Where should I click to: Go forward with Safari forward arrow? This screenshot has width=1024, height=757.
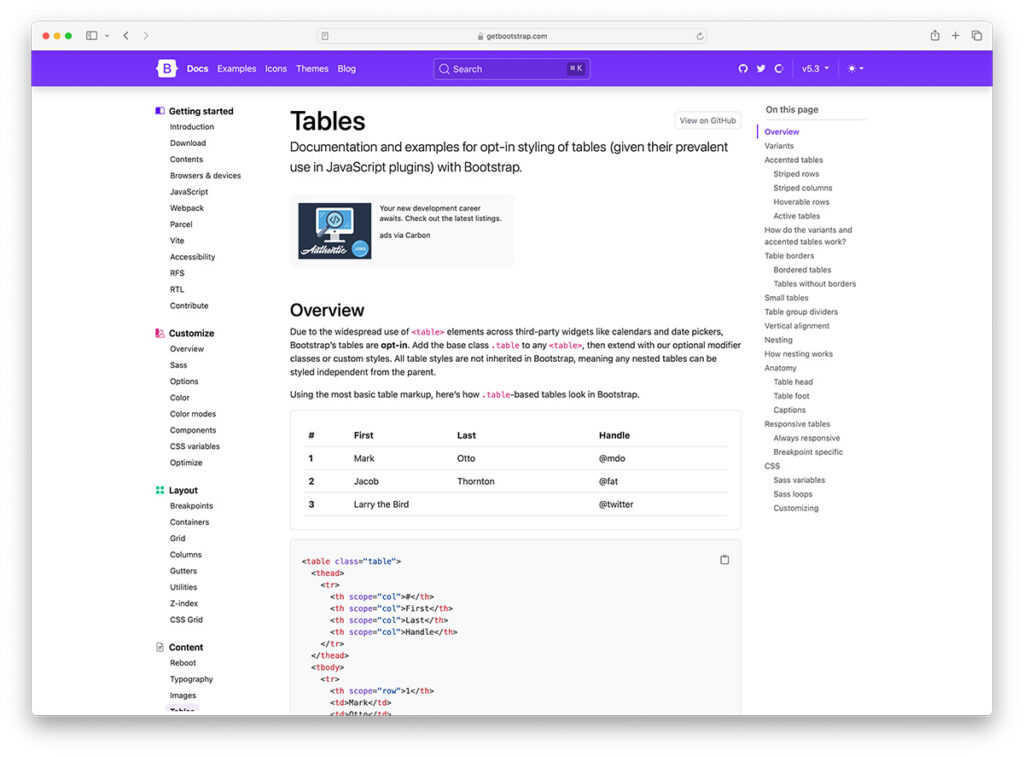(x=146, y=35)
